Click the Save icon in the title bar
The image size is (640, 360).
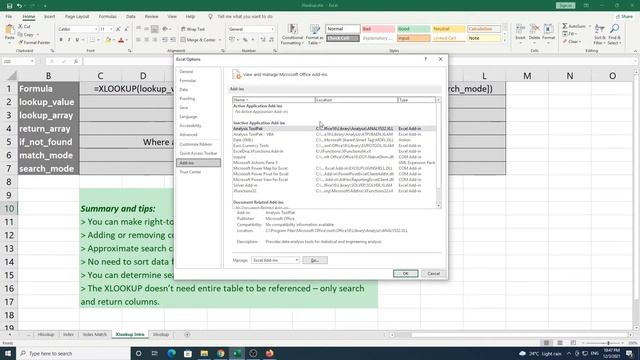(9, 6)
